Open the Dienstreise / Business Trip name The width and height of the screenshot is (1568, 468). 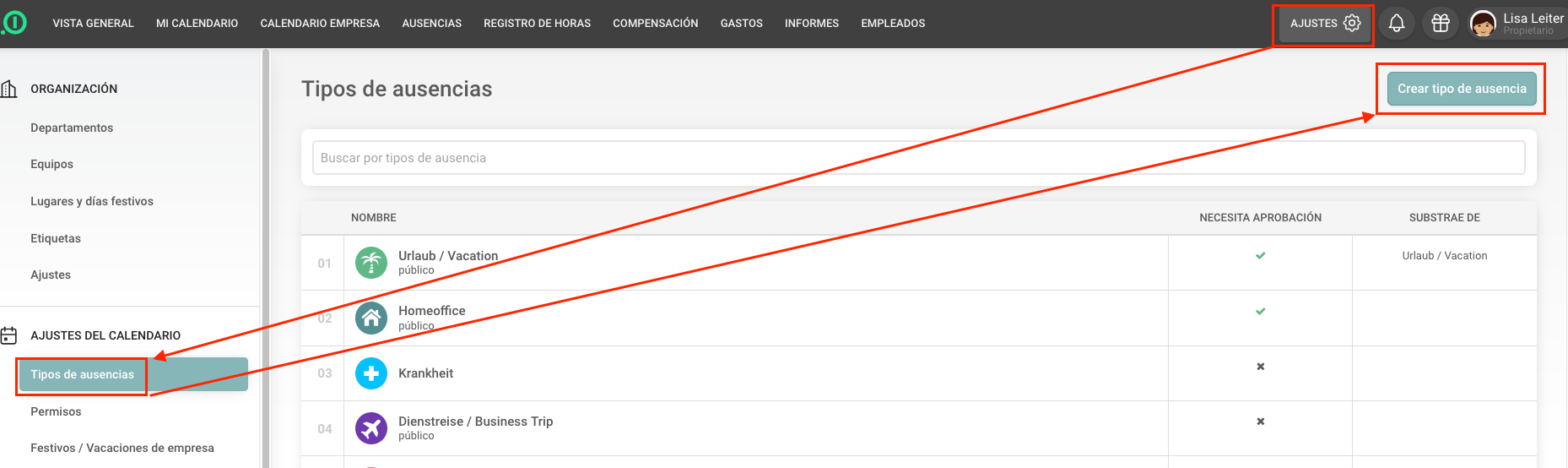tap(476, 422)
